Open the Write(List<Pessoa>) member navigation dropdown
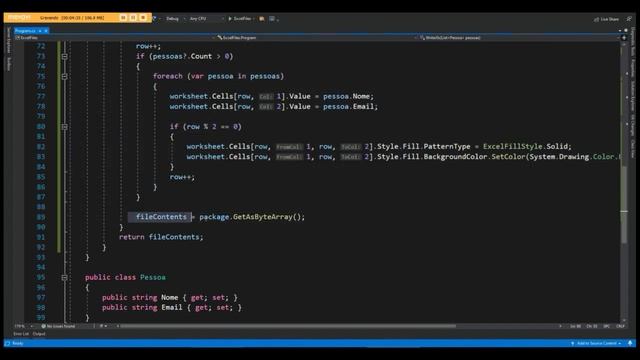Image resolution: width=640 pixels, height=360 pixels. (518, 38)
